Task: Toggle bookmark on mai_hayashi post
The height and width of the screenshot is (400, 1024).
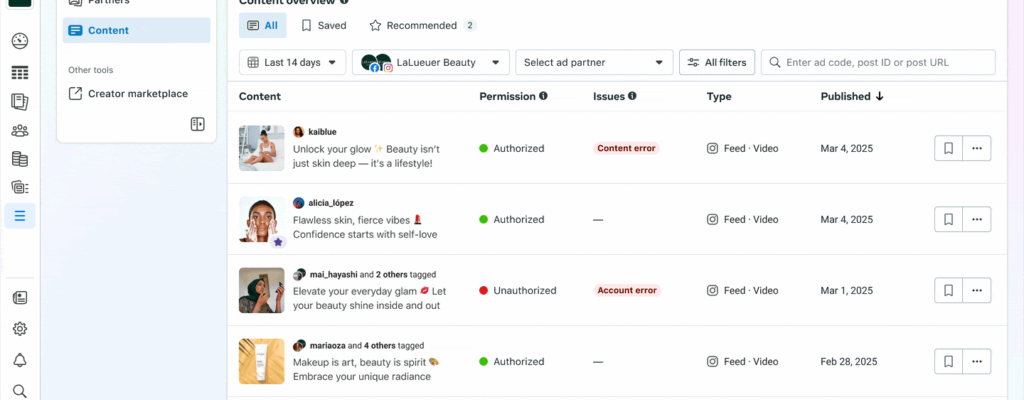Action: pyautogui.click(x=948, y=290)
